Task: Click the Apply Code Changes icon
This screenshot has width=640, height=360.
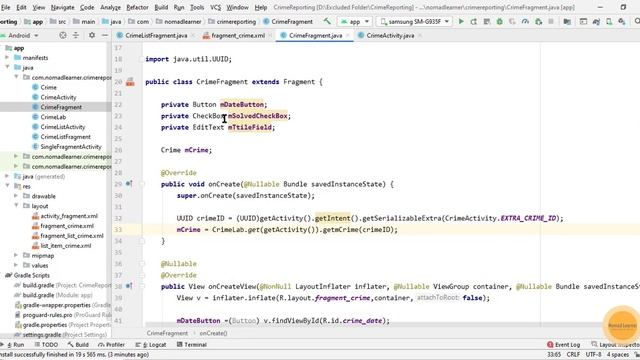Action: 487,21
